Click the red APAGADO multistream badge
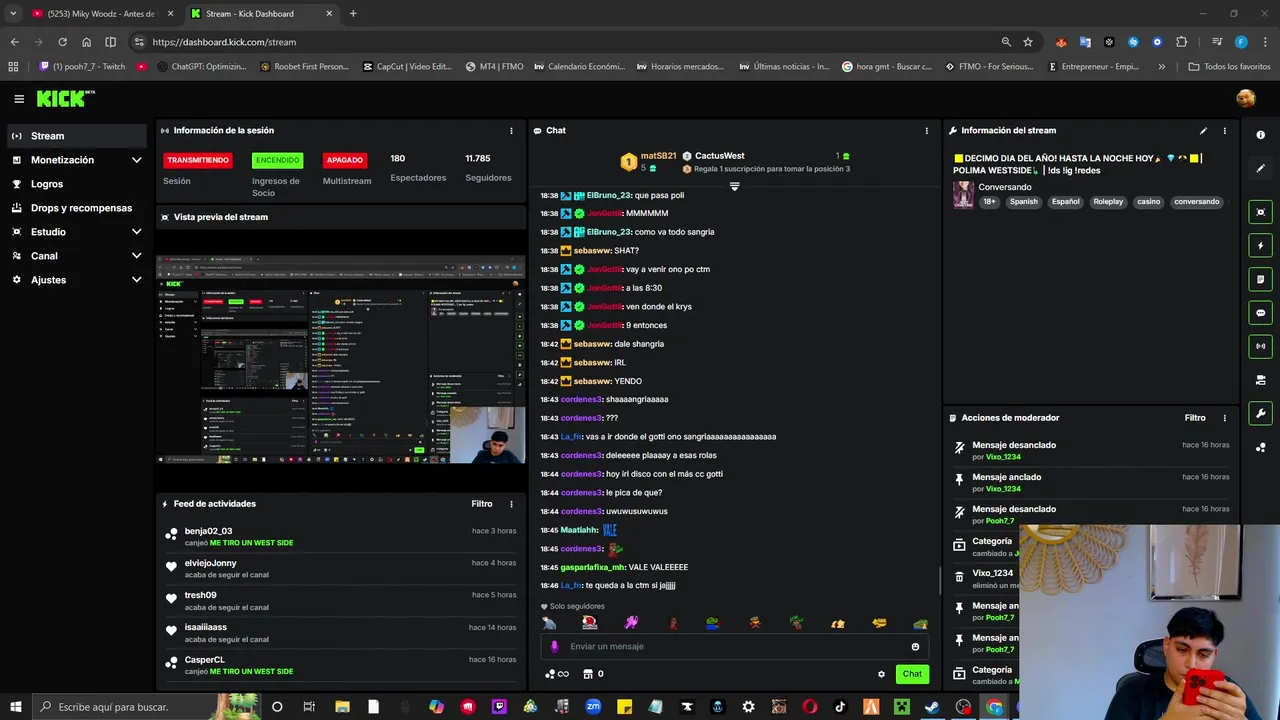1280x720 pixels. (344, 160)
